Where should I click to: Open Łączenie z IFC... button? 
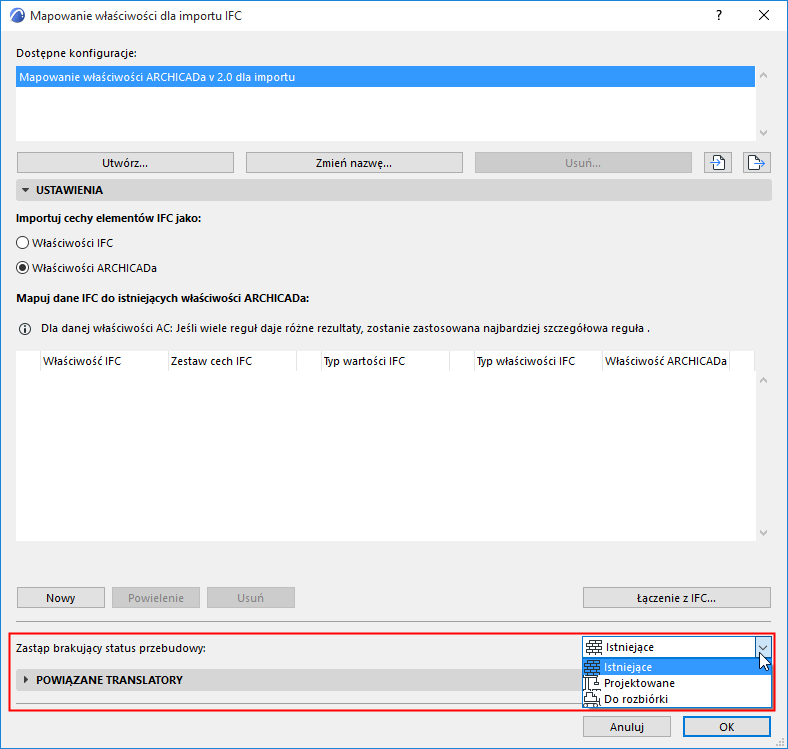coord(676,598)
